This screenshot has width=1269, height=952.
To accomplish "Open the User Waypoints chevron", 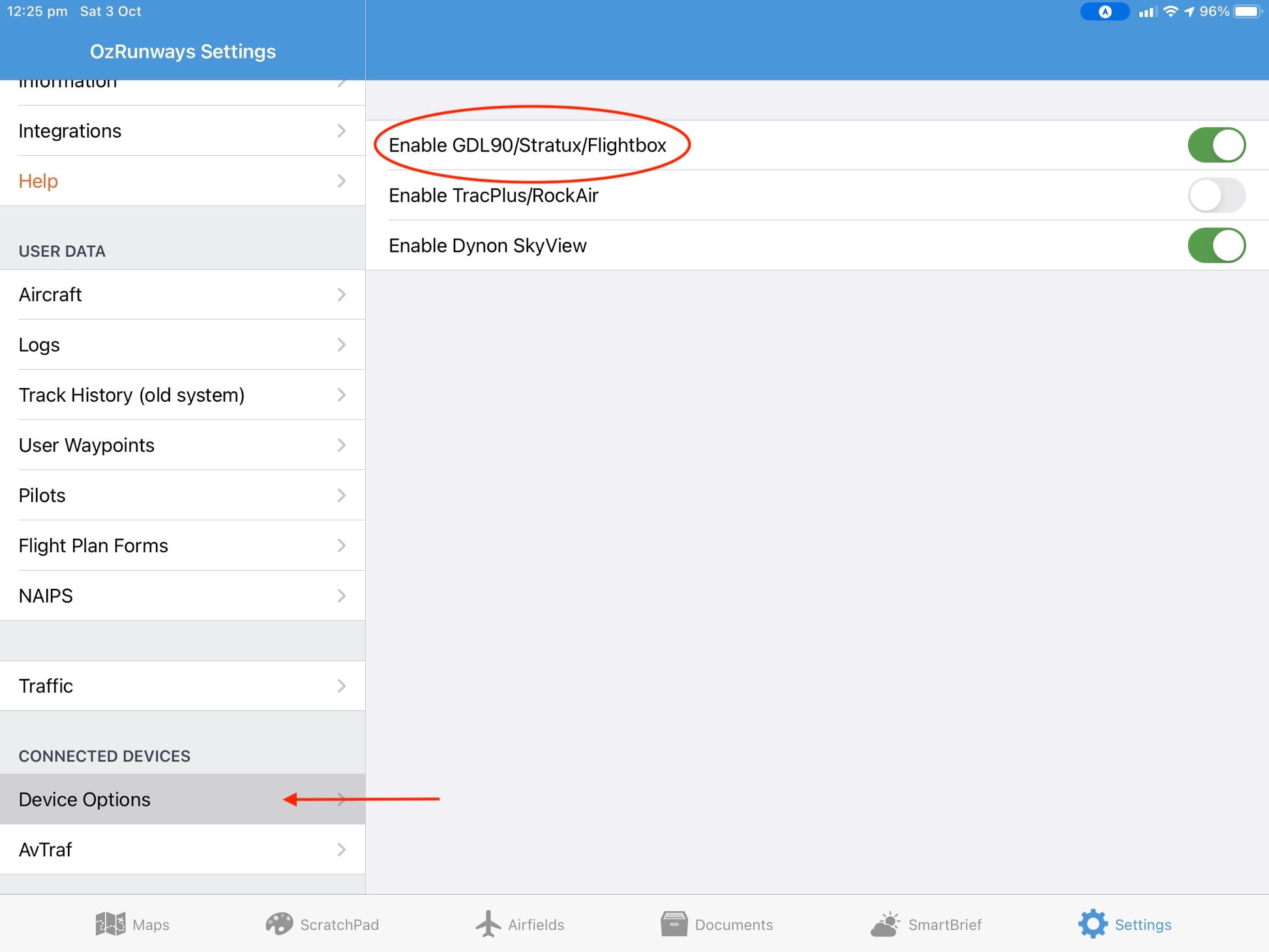I will (341, 445).
